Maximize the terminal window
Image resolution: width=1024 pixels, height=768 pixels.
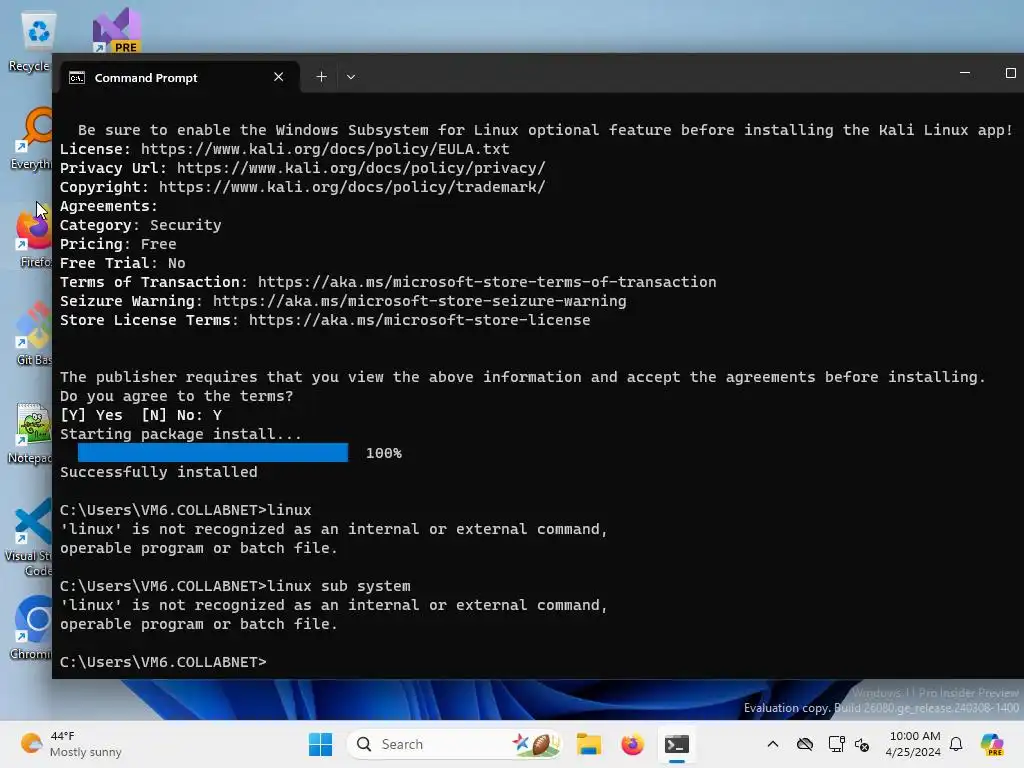[x=1010, y=73]
